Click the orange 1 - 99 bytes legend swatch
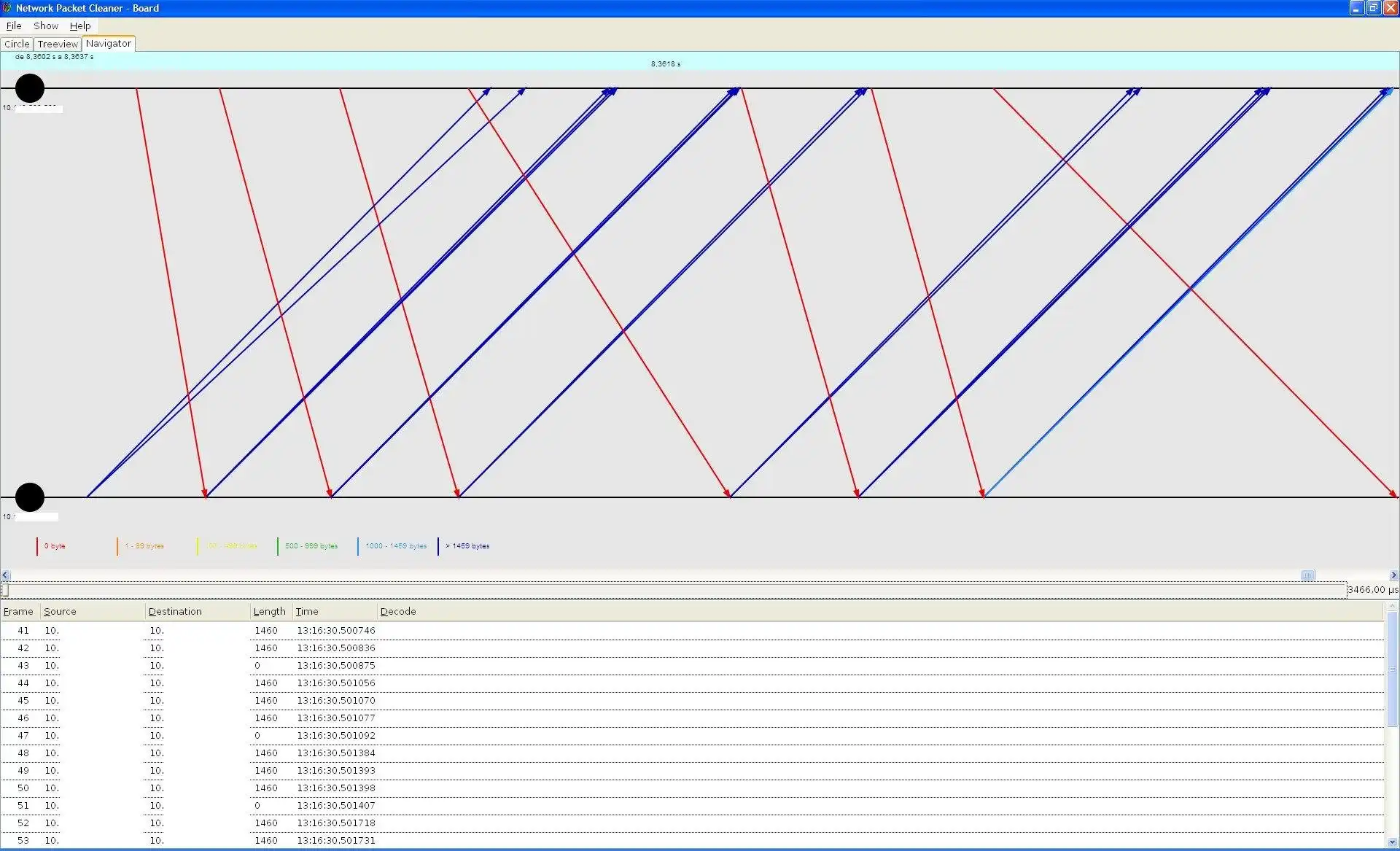The image size is (1400, 851). (117, 546)
